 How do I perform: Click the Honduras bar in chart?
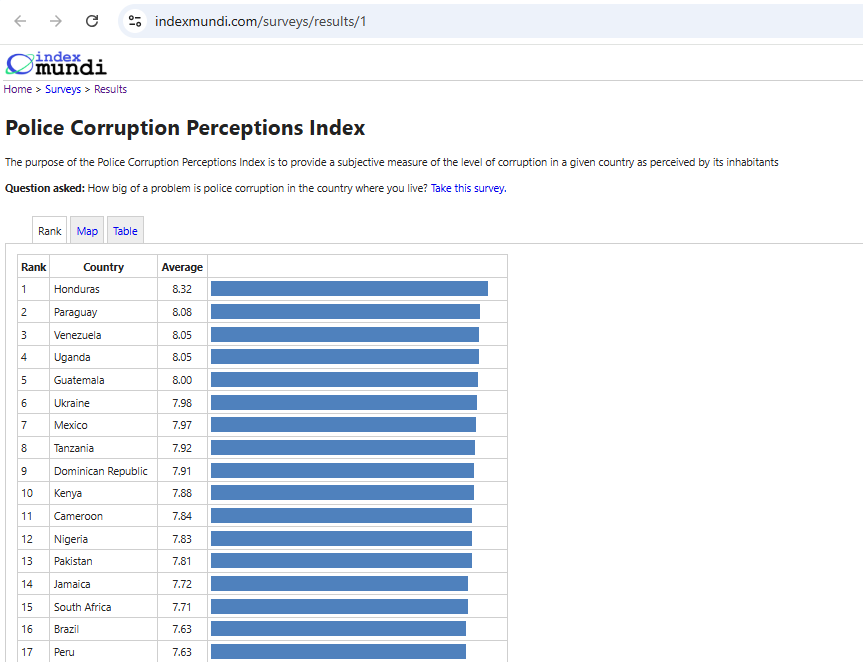coord(349,289)
